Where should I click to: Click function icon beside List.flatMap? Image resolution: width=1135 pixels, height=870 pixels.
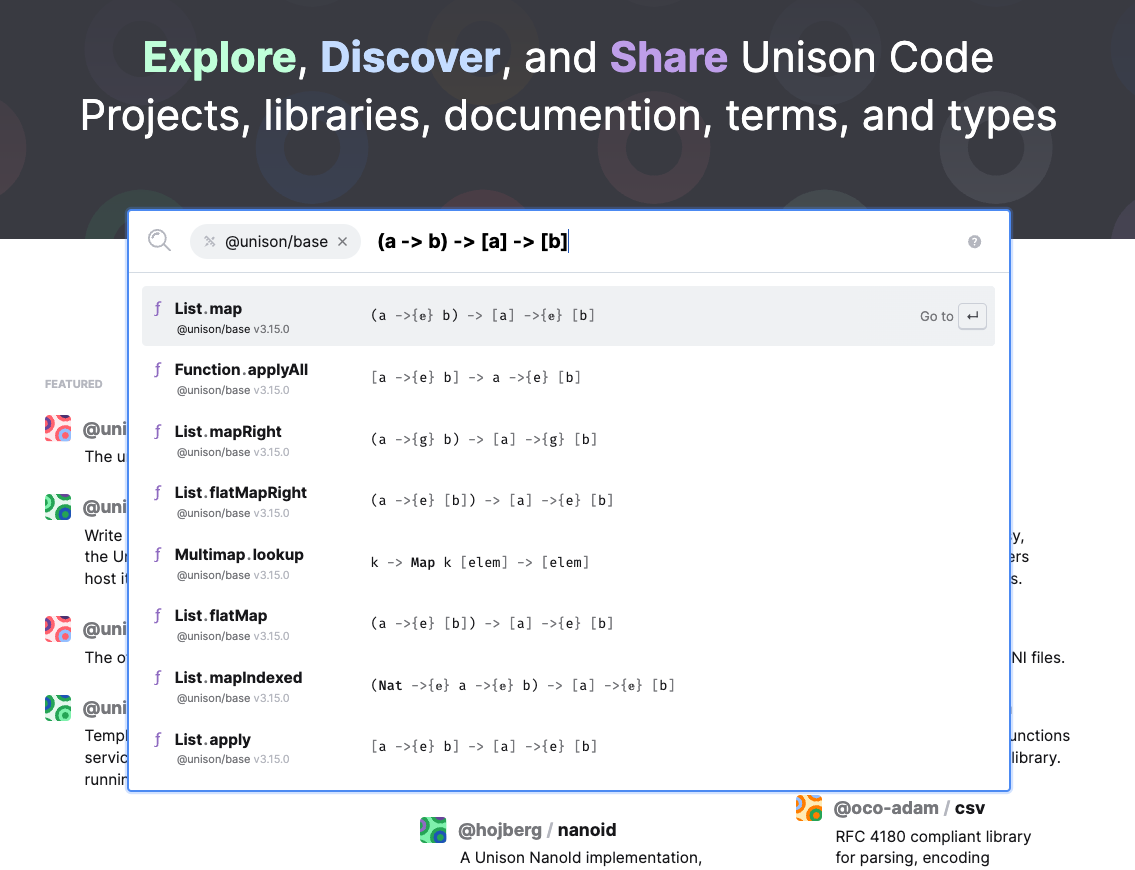coord(158,616)
